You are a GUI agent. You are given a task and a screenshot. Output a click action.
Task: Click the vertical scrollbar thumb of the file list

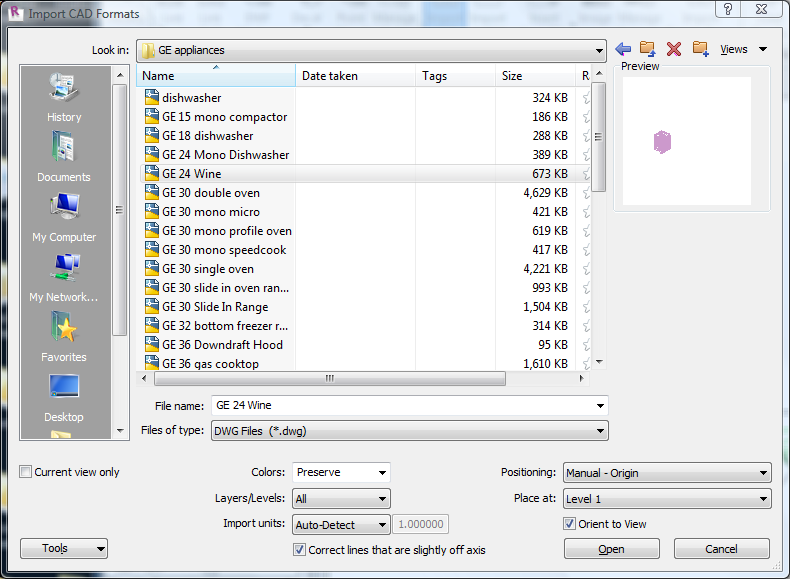(599, 137)
